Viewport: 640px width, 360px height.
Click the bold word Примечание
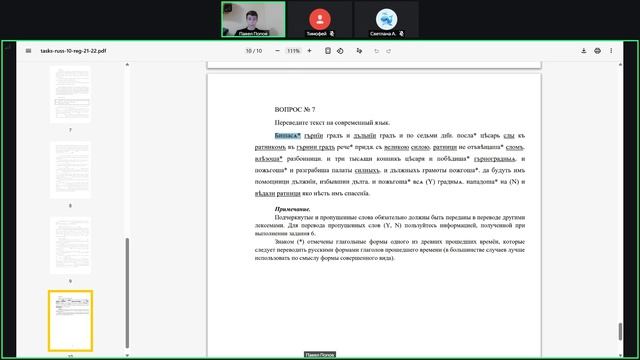tap(292, 209)
